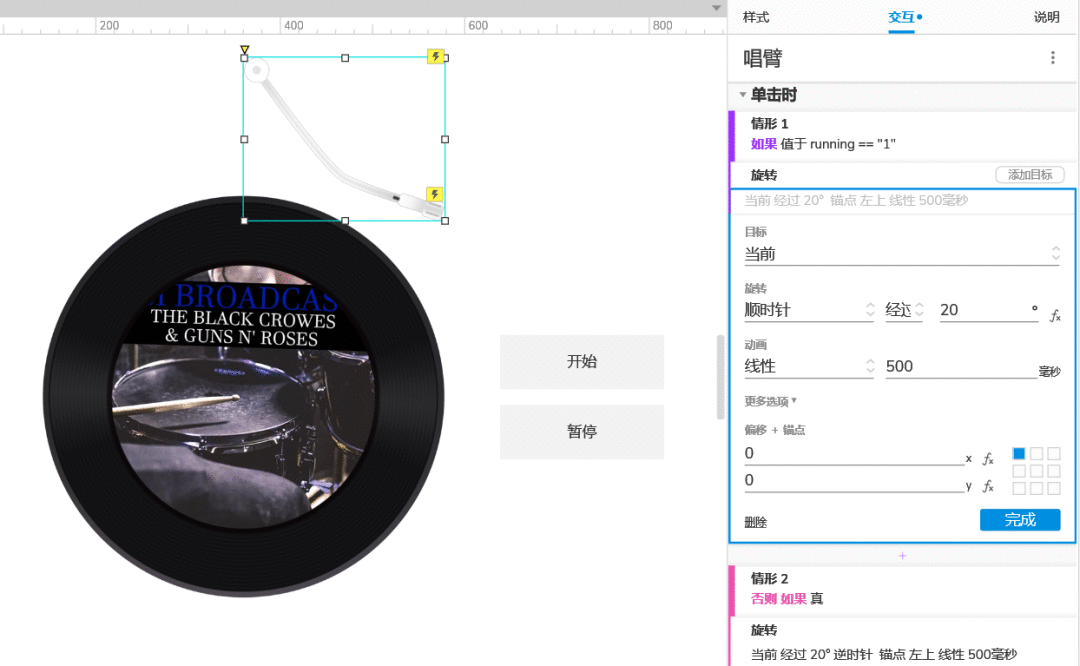Click the bottom-right selection handle
1080x666 pixels.
pyautogui.click(x=445, y=221)
